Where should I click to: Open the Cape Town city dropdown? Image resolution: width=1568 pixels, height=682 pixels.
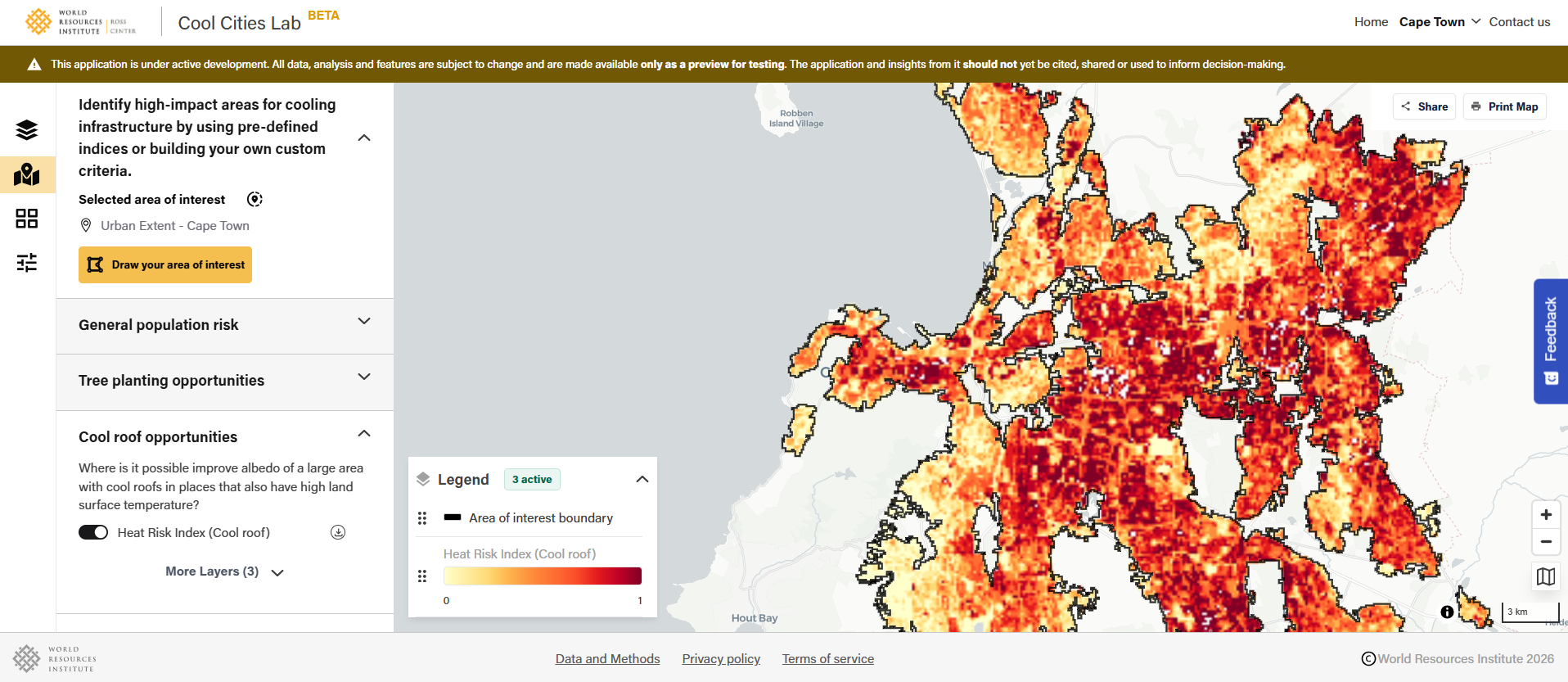click(x=1440, y=22)
